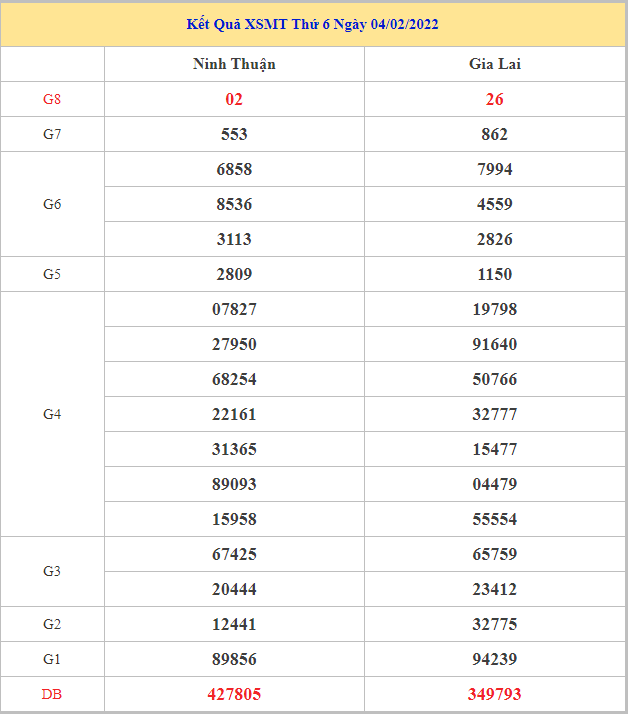The height and width of the screenshot is (715, 628).
Task: Select Gia Lai G4 number 32777
Action: [x=494, y=414]
